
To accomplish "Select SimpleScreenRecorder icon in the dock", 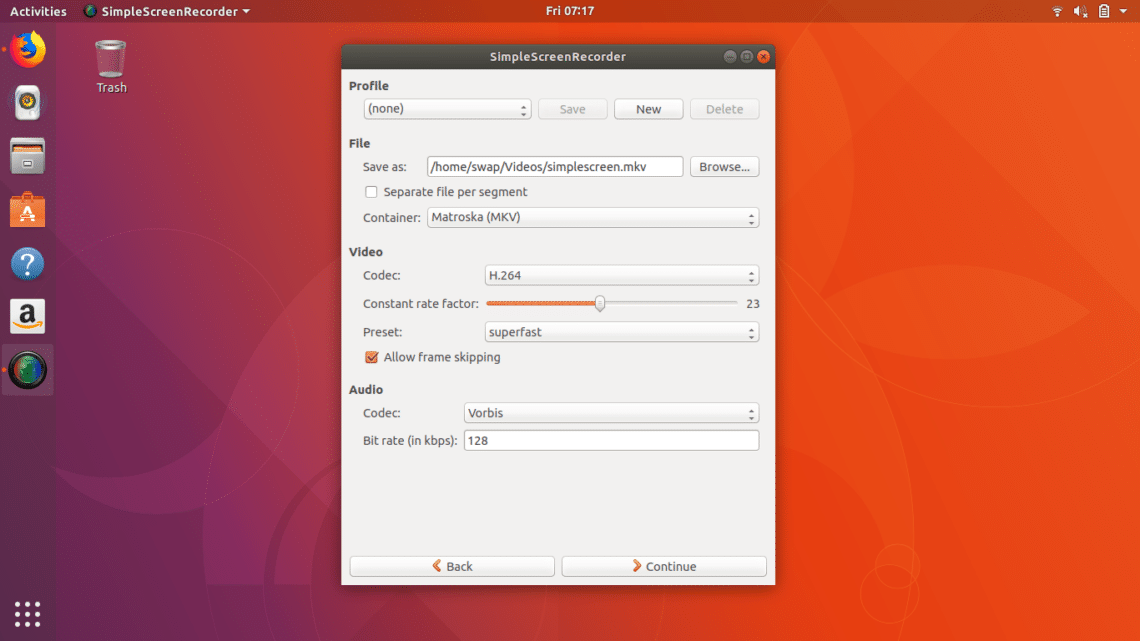I will [28, 370].
